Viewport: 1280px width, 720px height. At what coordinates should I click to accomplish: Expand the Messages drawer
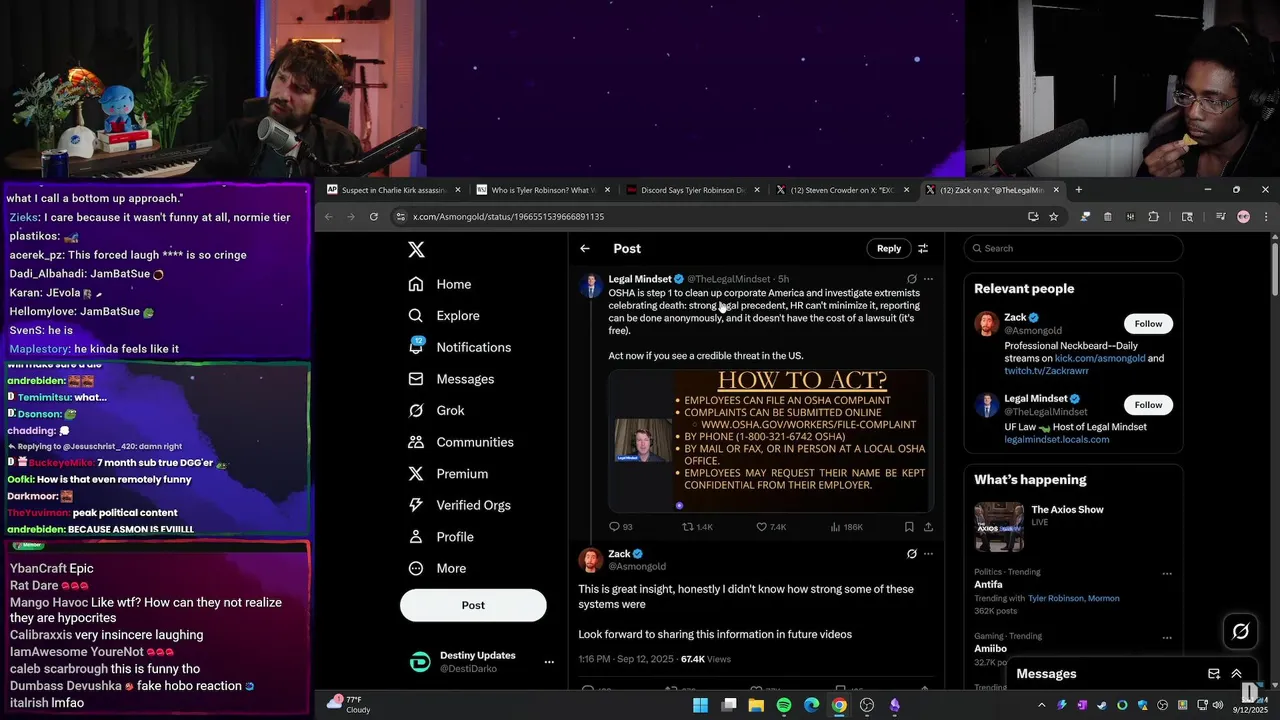pyautogui.click(x=1237, y=674)
